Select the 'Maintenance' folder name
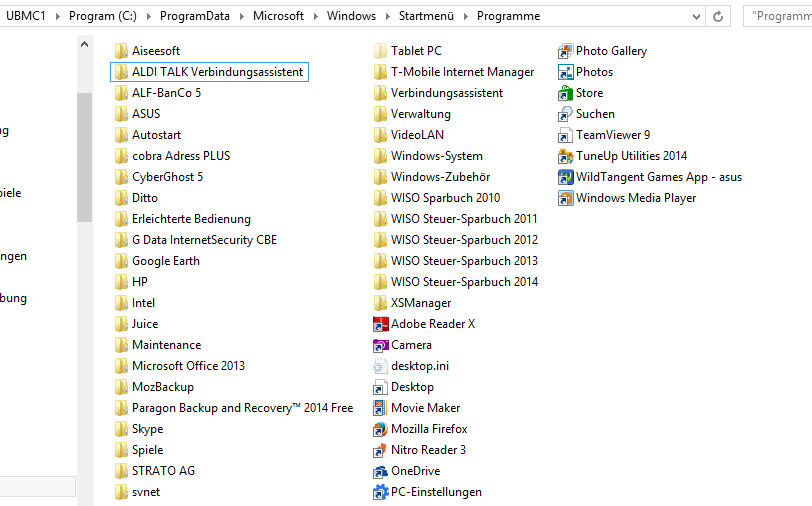The width and height of the screenshot is (812, 506). tap(166, 345)
